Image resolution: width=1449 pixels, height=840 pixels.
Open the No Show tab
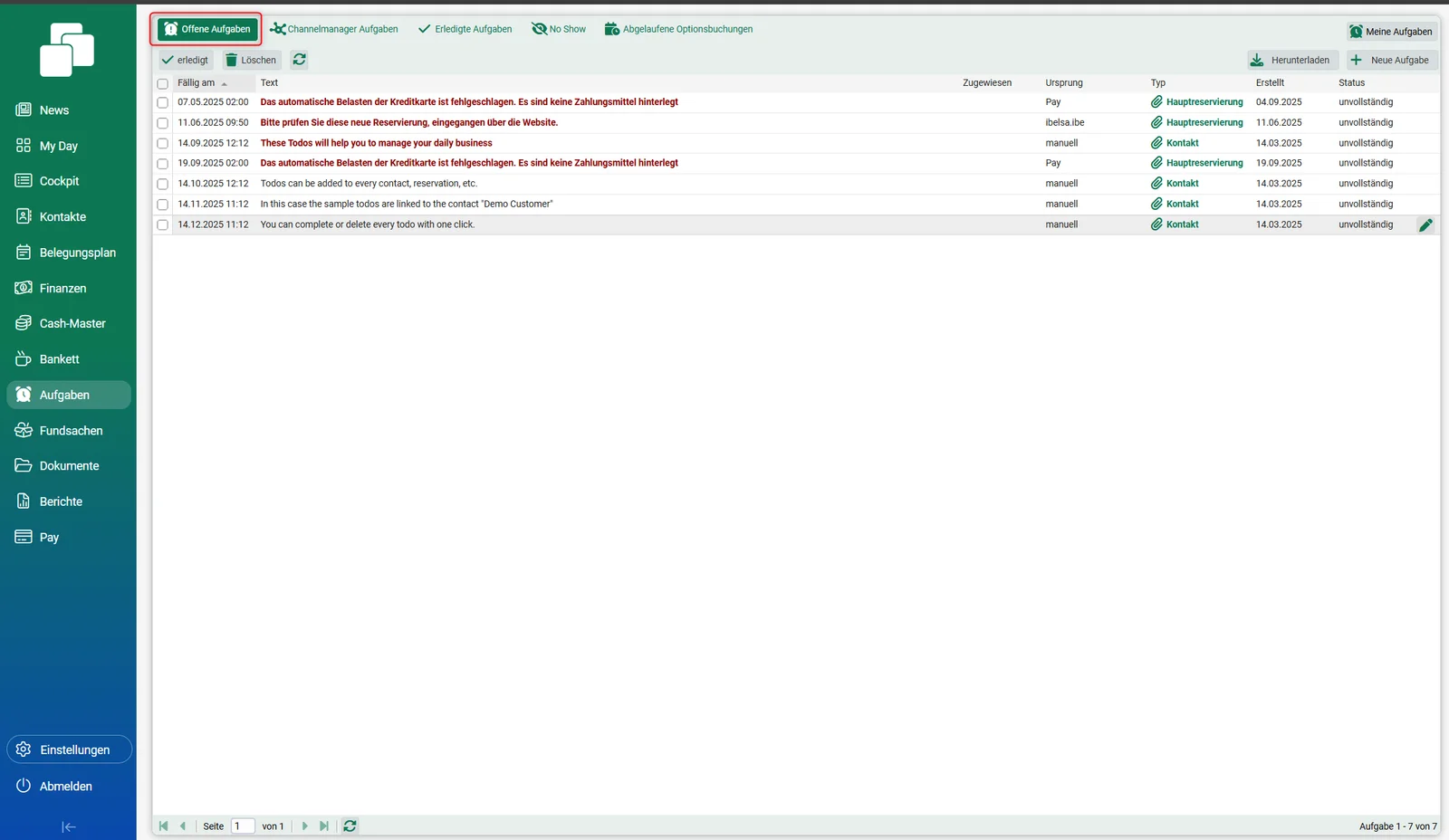[559, 29]
